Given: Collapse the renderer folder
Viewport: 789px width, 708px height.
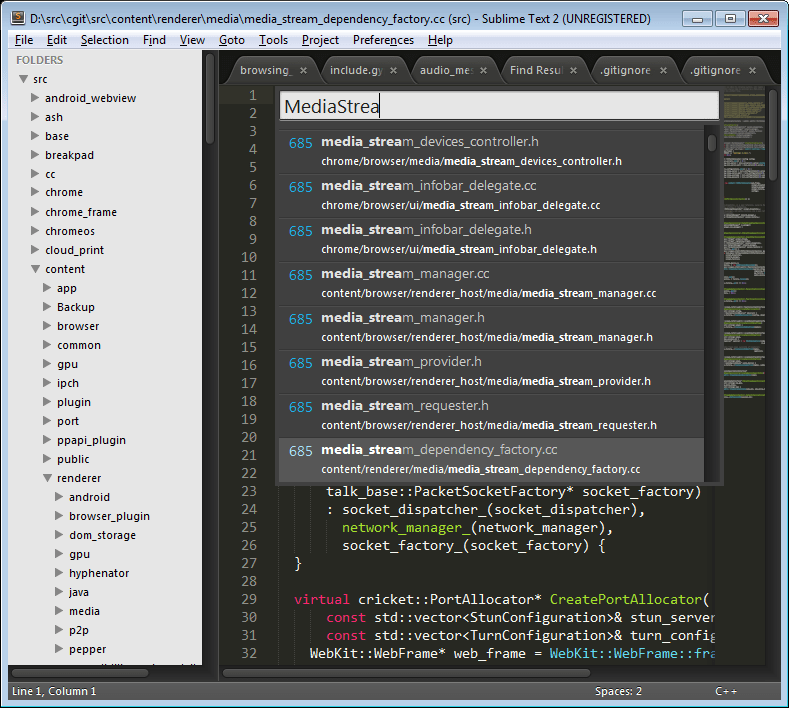Looking at the screenshot, I should [x=47, y=478].
